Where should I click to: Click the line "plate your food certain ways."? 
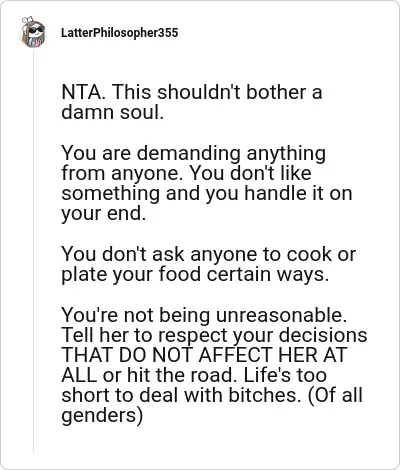(x=195, y=275)
